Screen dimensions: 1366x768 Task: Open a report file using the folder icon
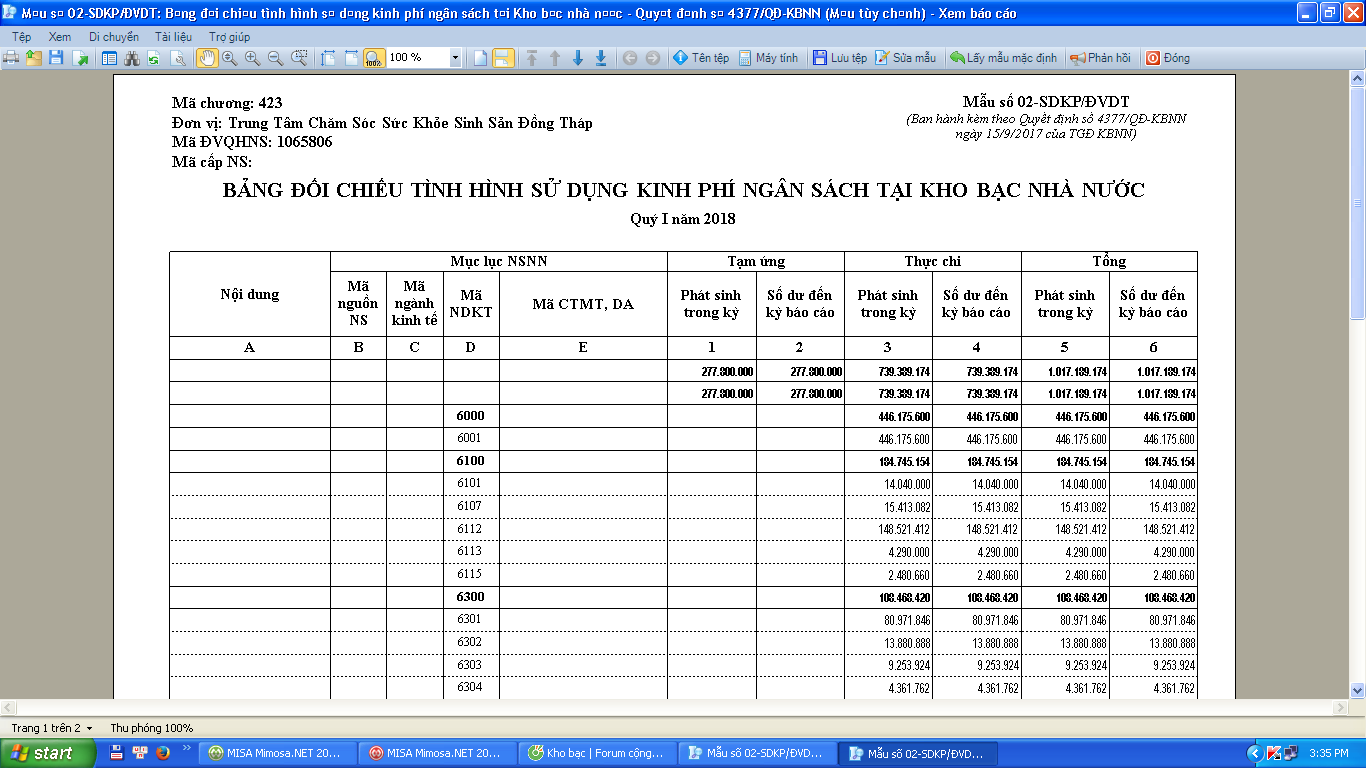tap(34, 58)
